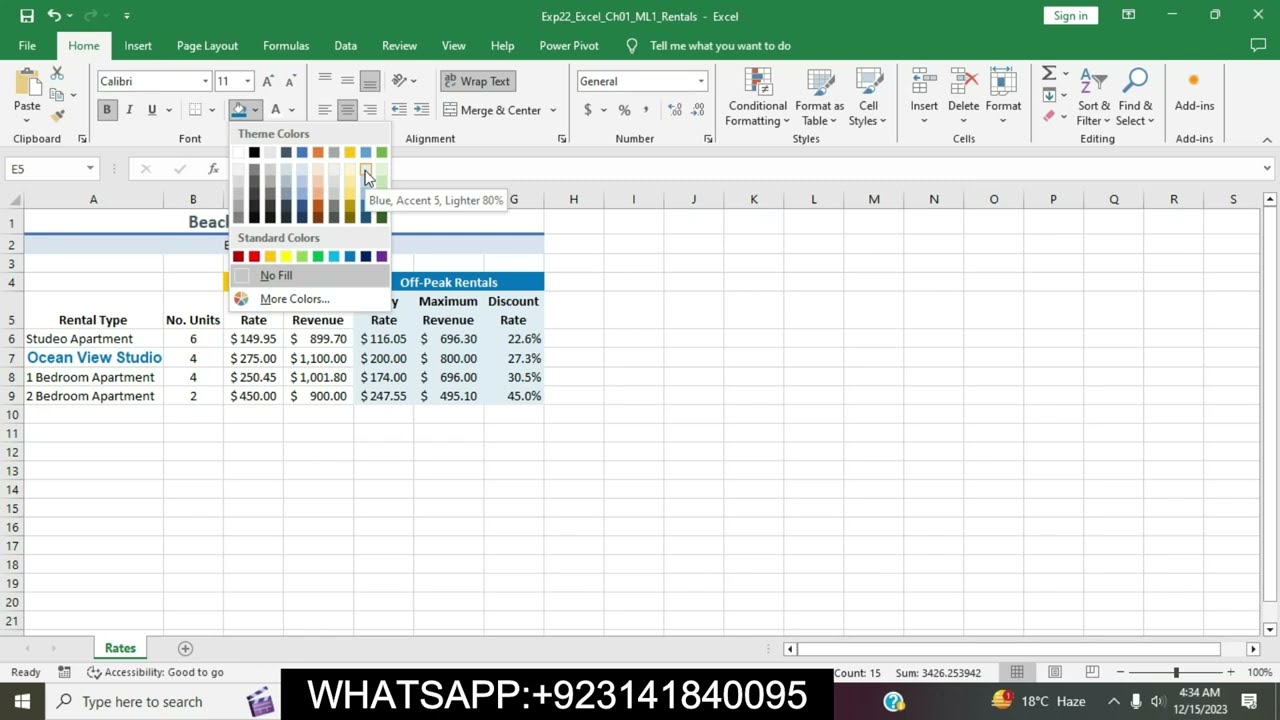Open the Calibri font name dropdown

pyautogui.click(x=206, y=81)
